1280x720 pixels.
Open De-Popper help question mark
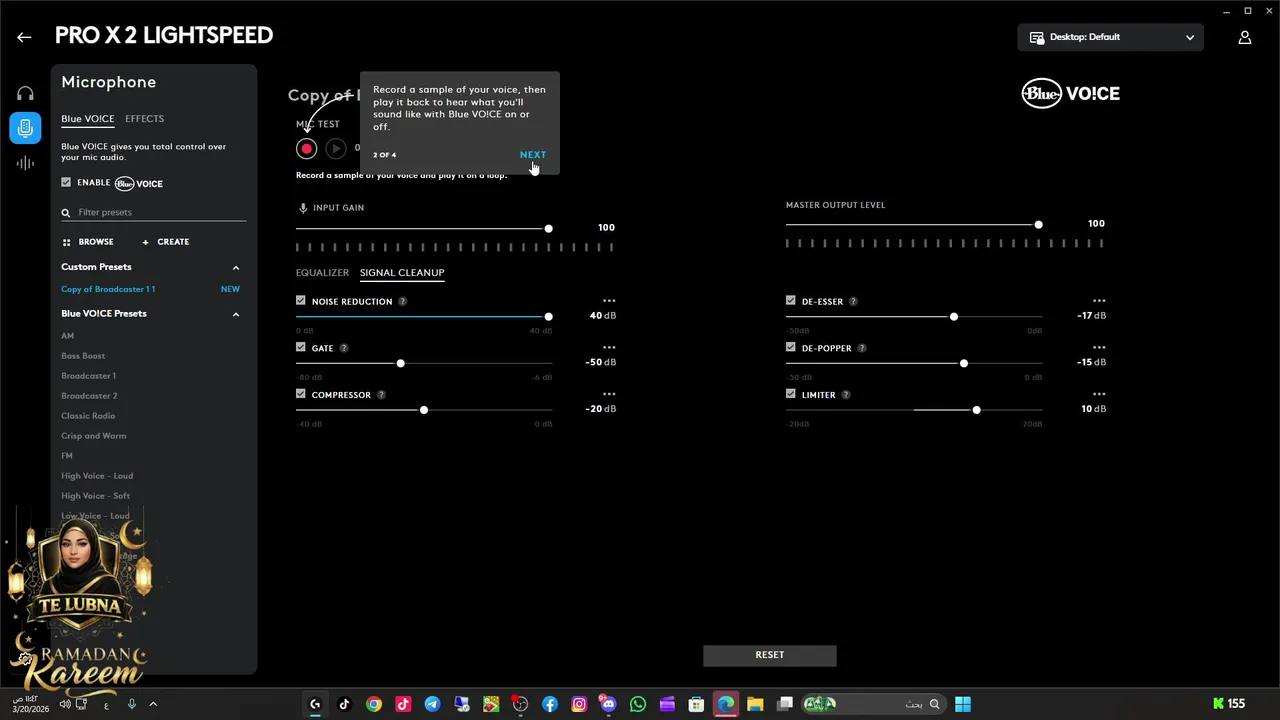(862, 348)
